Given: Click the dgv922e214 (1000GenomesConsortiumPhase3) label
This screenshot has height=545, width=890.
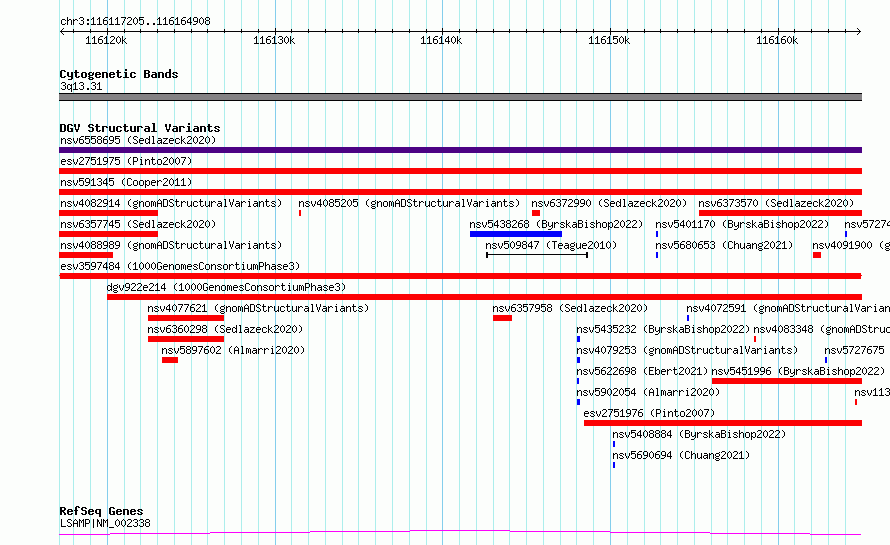Looking at the screenshot, I should tap(226, 287).
